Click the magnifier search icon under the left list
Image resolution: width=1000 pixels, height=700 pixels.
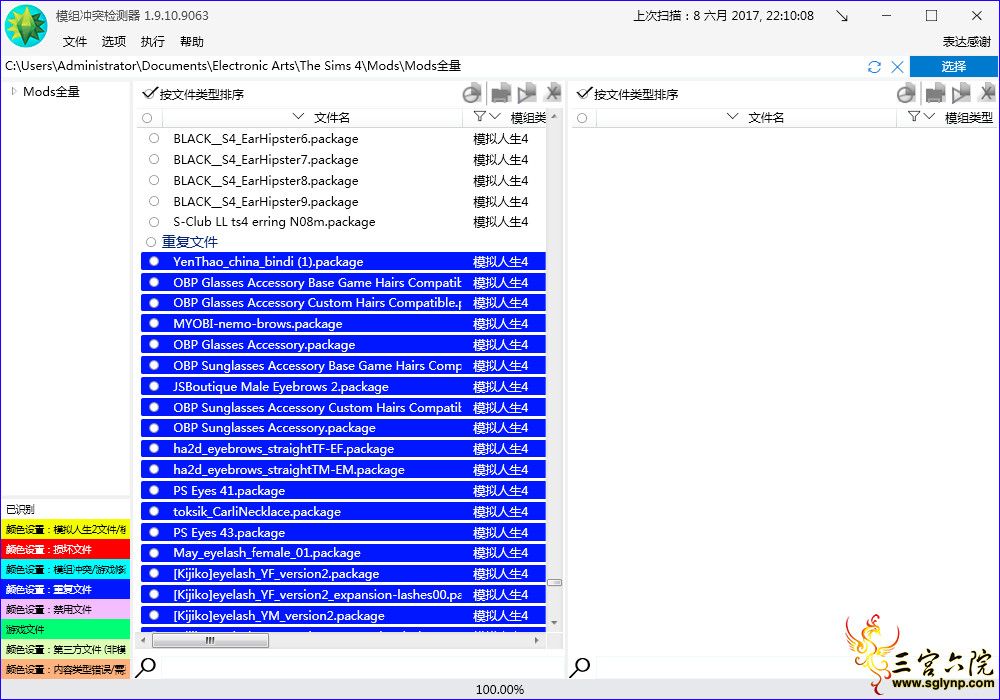coord(146,667)
